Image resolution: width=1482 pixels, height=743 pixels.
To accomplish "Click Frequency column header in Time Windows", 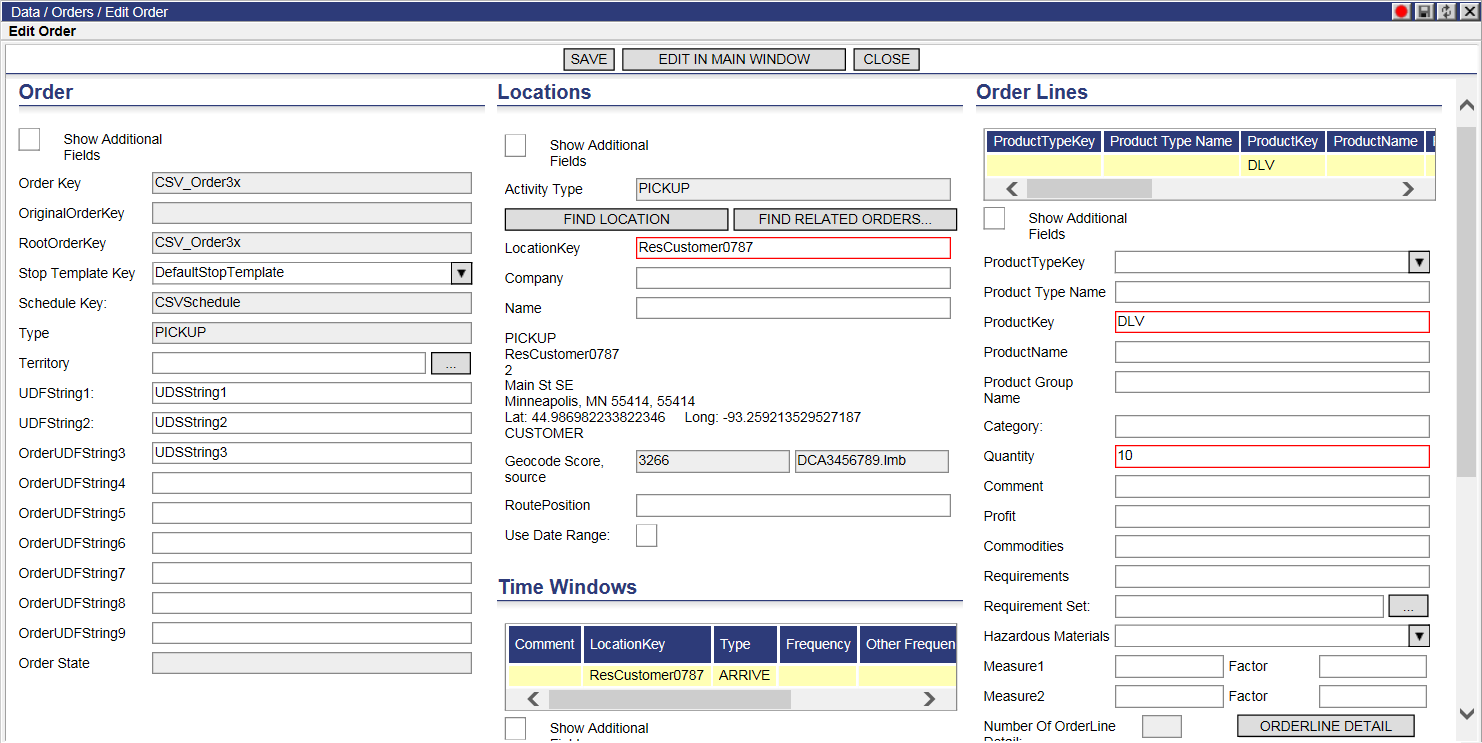I will (818, 645).
